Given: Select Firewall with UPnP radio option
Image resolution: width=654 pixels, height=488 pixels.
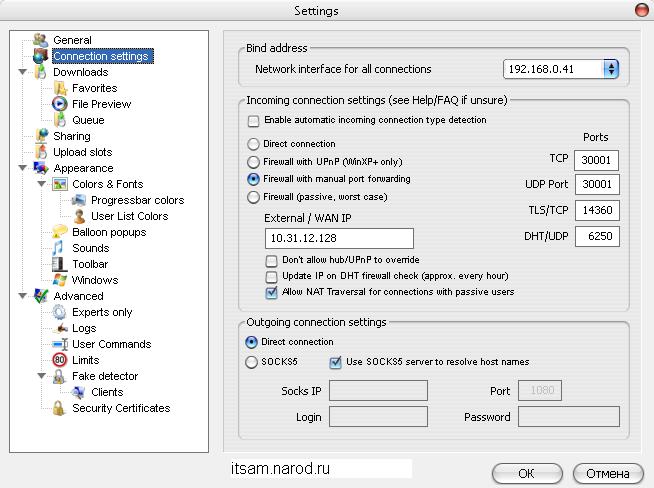Looking at the screenshot, I should click(x=254, y=161).
